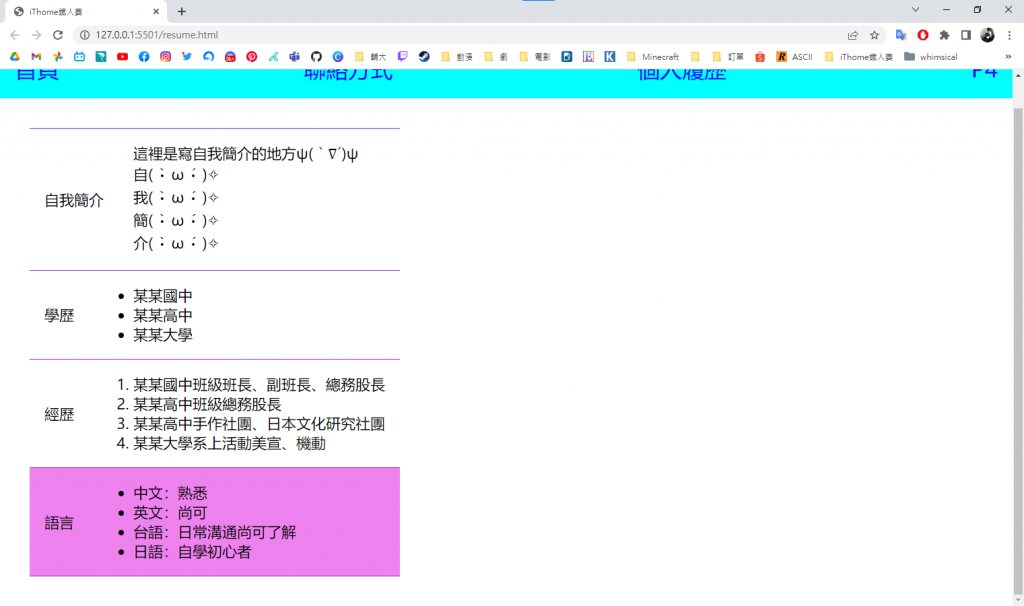1024x606 pixels.
Task: Click the 某某大學 list item
Action: 163,336
